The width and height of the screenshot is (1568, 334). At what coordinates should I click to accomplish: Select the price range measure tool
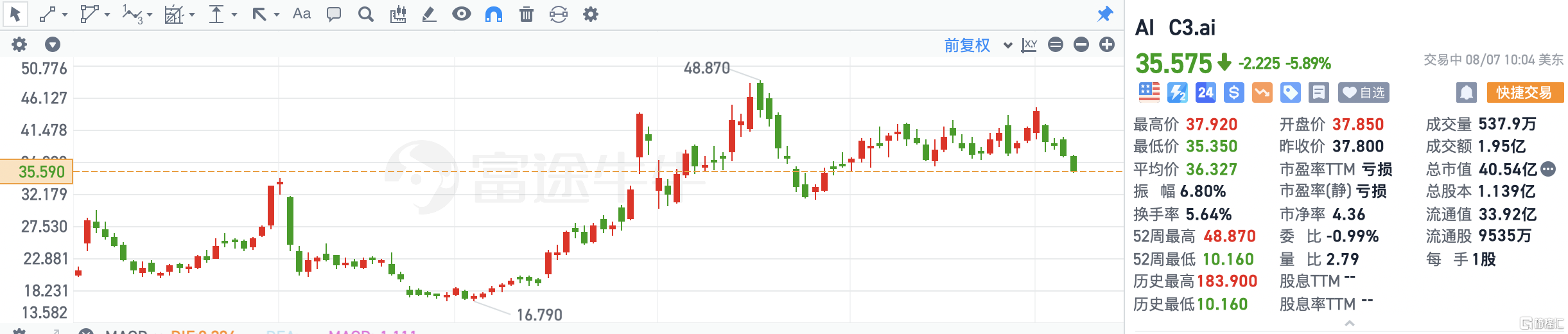[216, 14]
